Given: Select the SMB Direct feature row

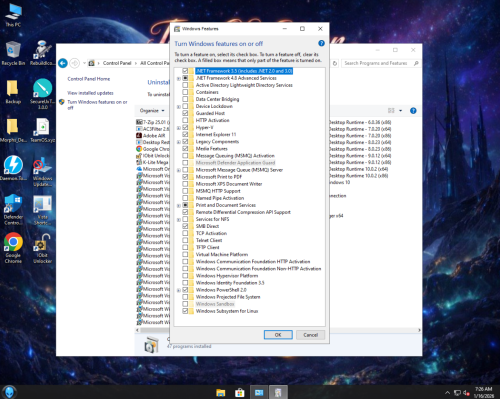Looking at the screenshot, I should (x=207, y=226).
